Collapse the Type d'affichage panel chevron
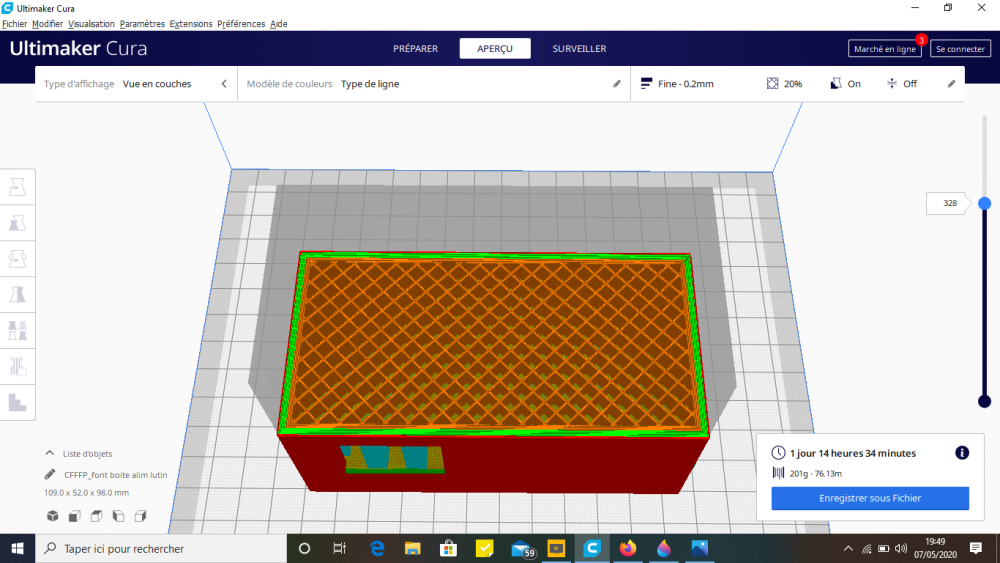Viewport: 1000px width, 563px height. pyautogui.click(x=224, y=84)
